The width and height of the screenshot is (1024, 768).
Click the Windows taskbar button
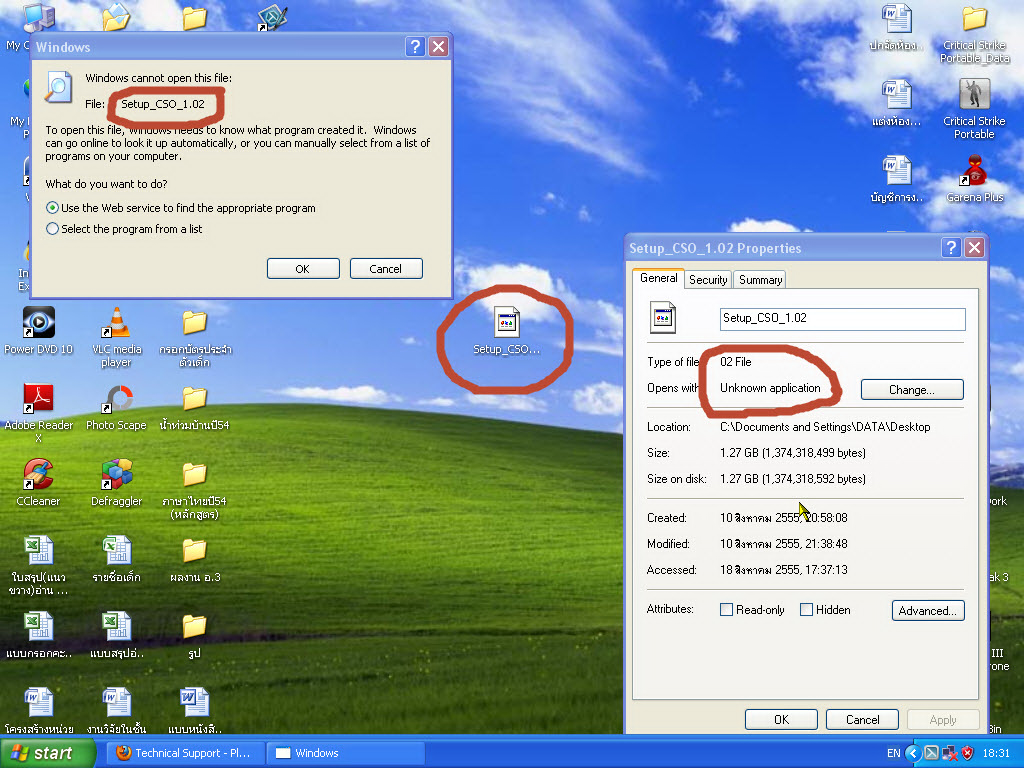click(346, 753)
